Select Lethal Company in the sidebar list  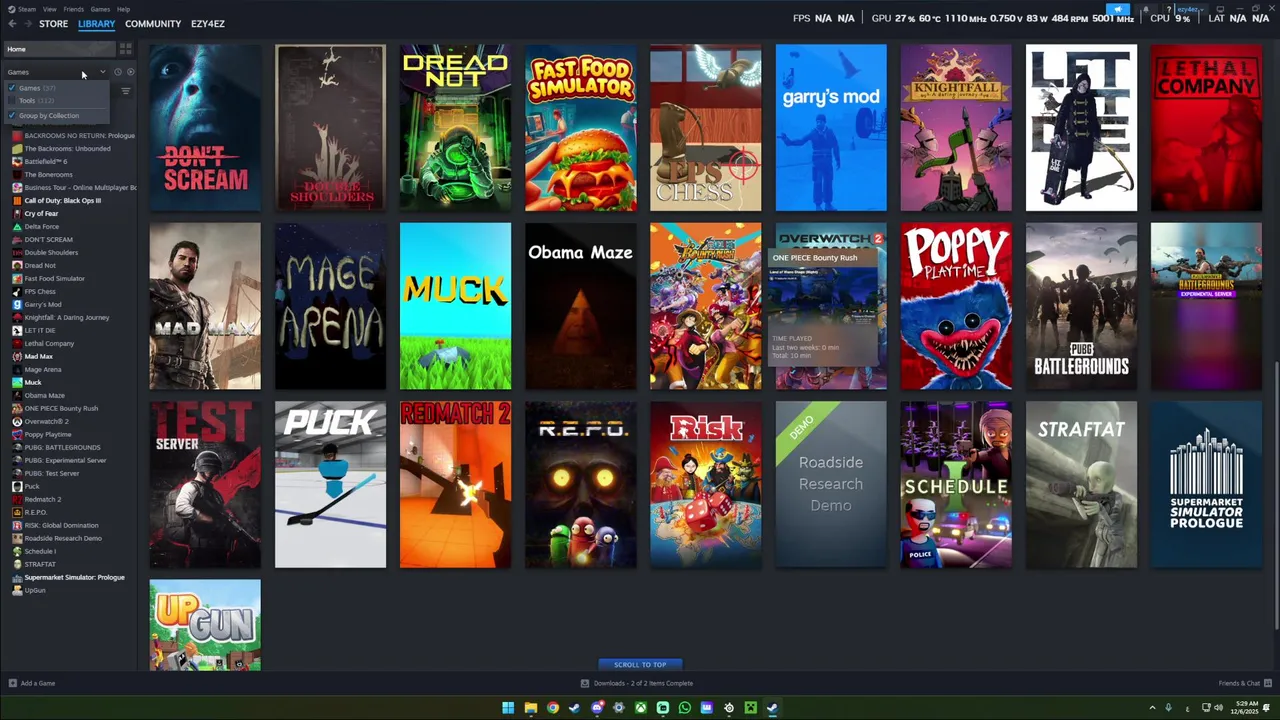tap(49, 343)
